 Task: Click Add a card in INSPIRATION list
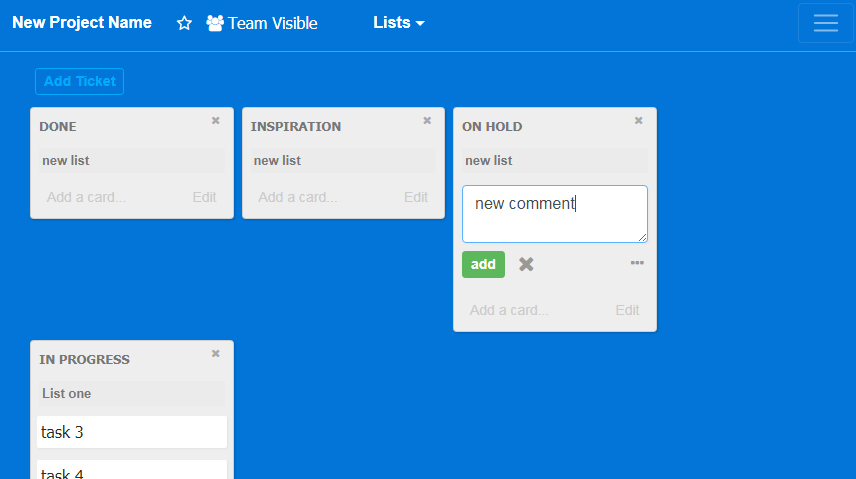pos(298,197)
